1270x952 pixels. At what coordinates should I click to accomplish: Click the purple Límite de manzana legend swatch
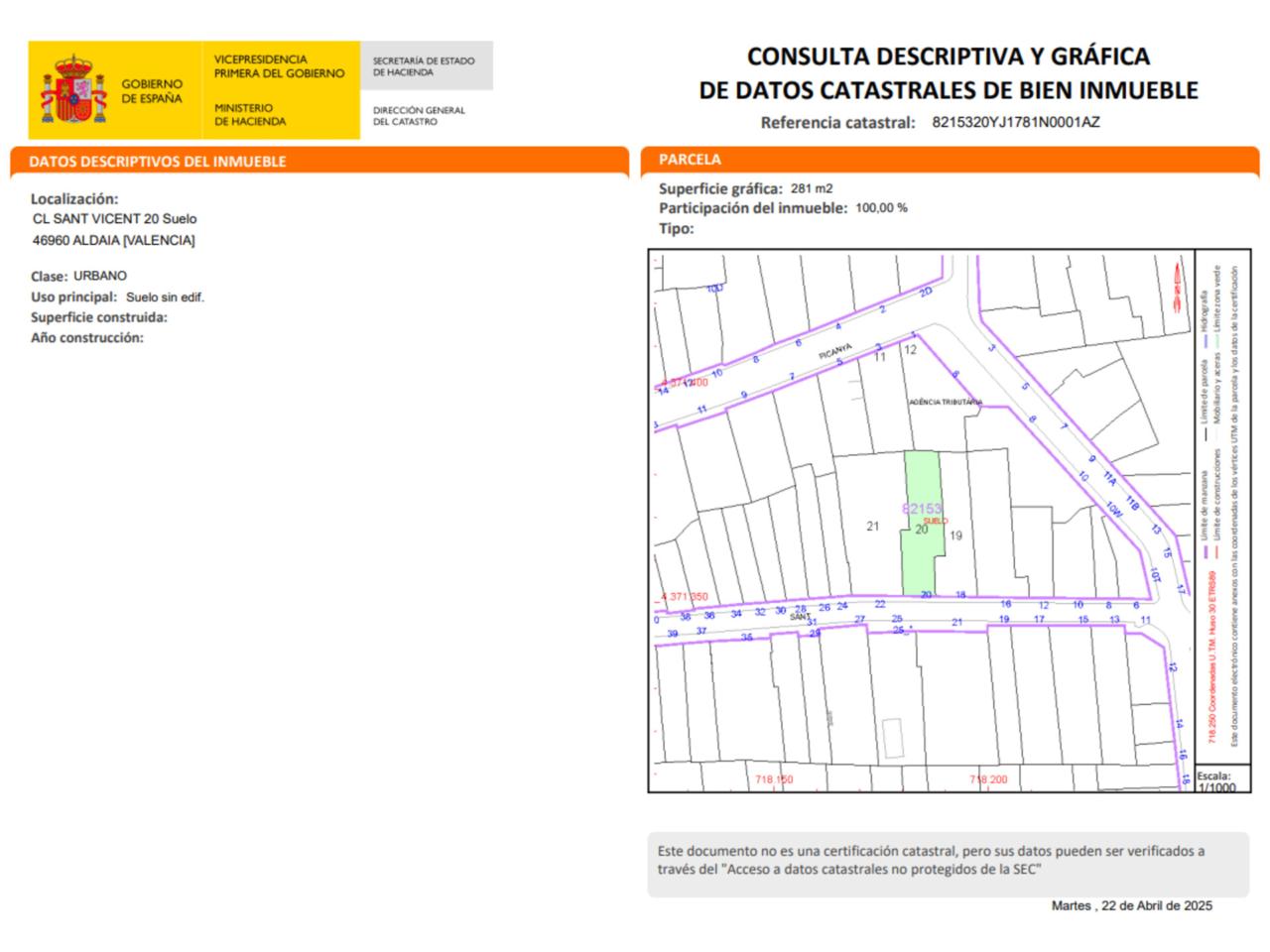pyautogui.click(x=1206, y=553)
